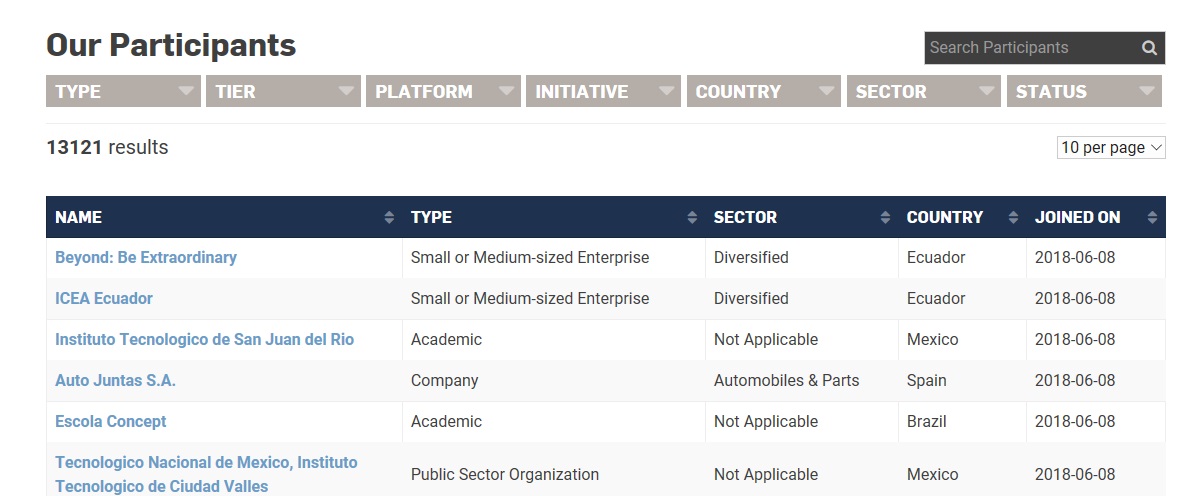The height and width of the screenshot is (496, 1204).
Task: Open the SECTOR filter dropdown
Action: click(x=923, y=91)
